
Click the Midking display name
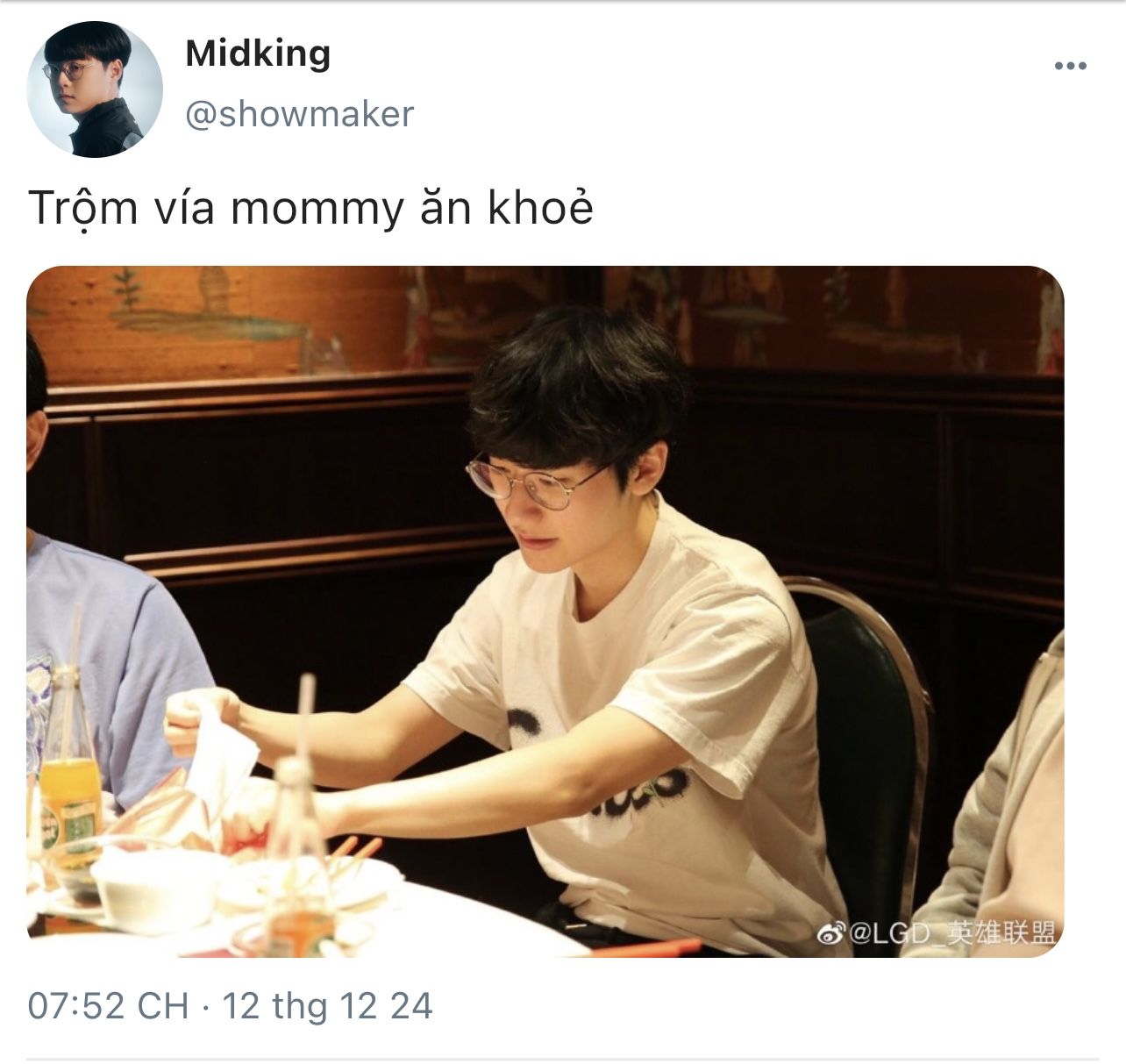pyautogui.click(x=258, y=54)
